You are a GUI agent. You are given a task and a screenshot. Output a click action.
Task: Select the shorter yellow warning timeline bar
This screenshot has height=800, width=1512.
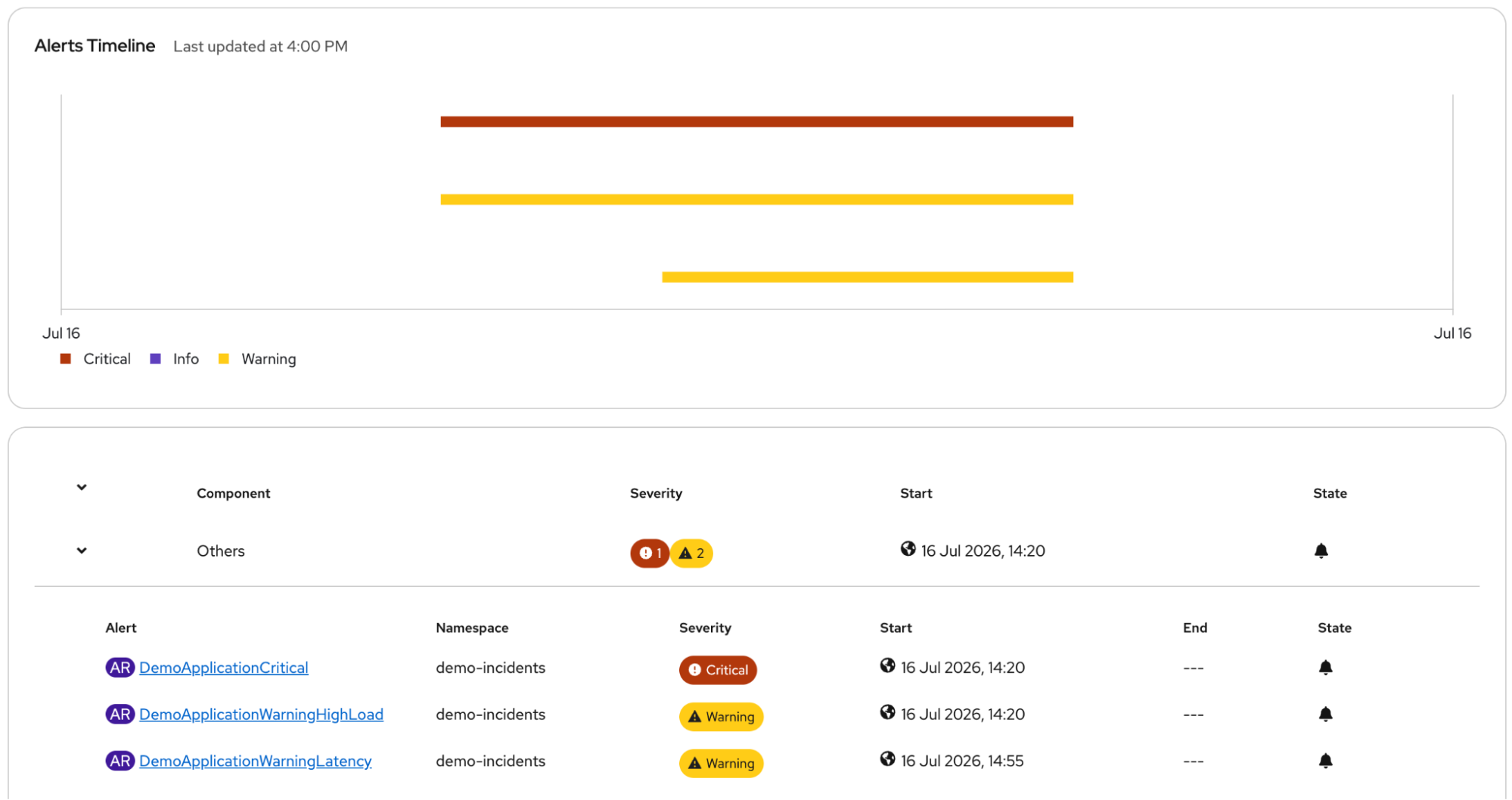868,278
